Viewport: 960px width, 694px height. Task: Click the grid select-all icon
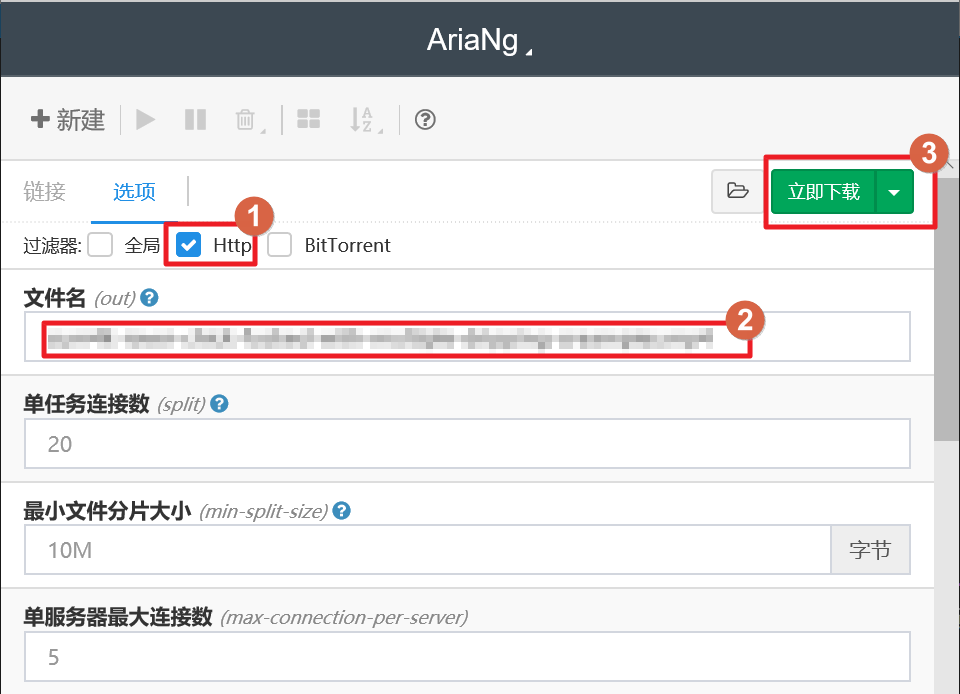[309, 120]
